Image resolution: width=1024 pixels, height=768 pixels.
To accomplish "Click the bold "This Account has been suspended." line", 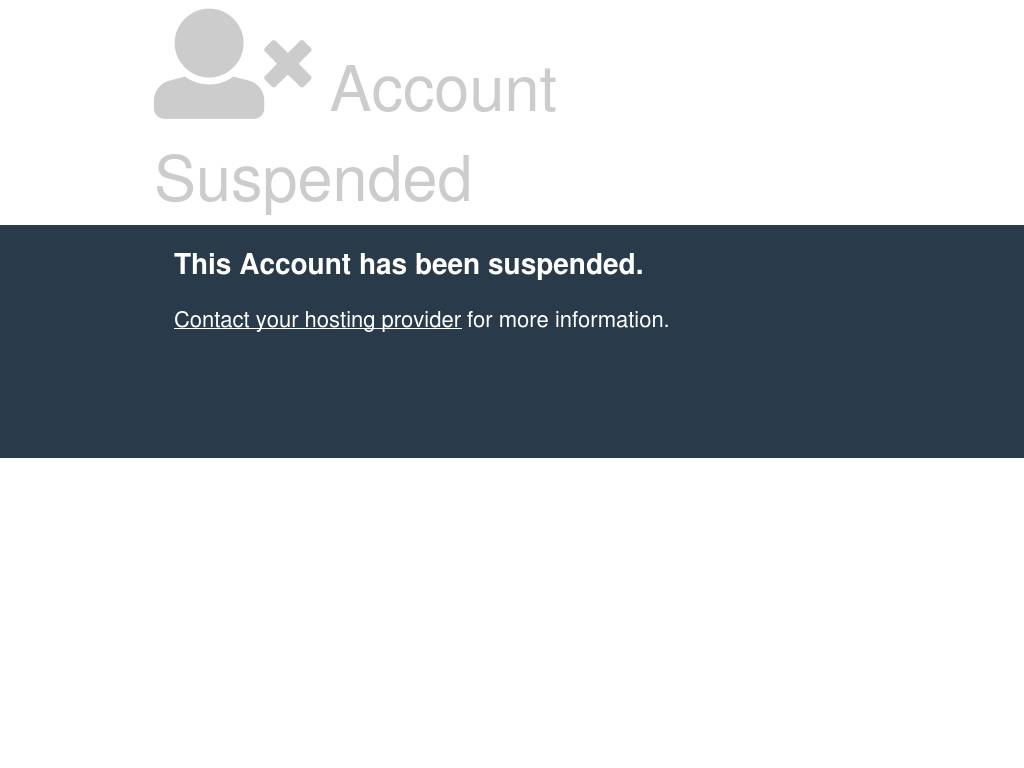I will [409, 264].
